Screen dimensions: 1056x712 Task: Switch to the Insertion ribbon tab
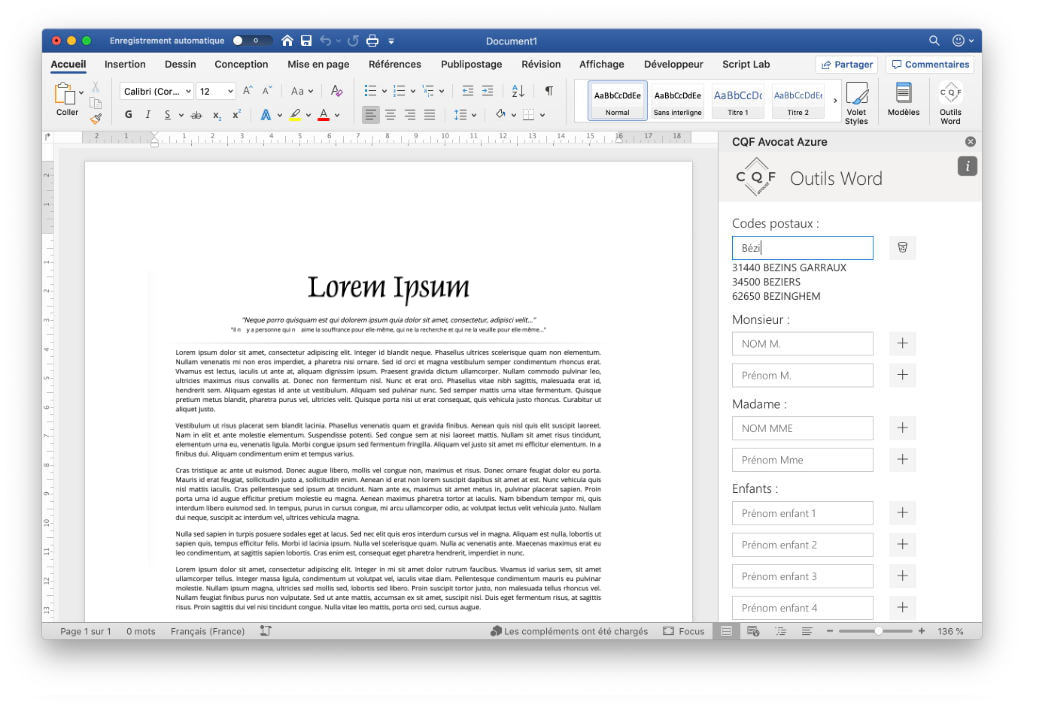click(125, 64)
